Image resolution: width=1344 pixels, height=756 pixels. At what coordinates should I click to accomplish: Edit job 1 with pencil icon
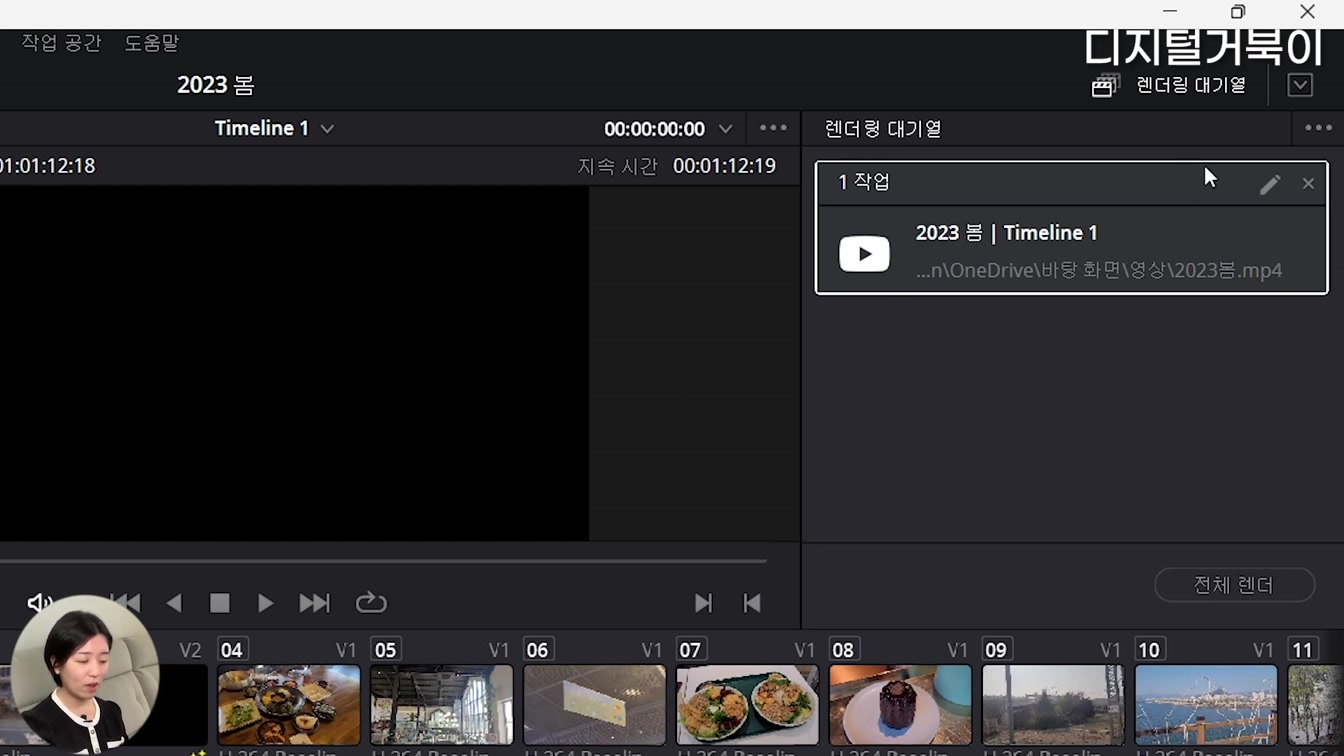[1269, 184]
